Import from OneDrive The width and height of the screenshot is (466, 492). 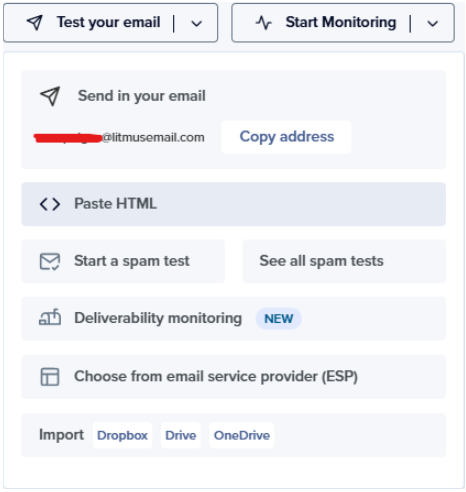coord(242,435)
